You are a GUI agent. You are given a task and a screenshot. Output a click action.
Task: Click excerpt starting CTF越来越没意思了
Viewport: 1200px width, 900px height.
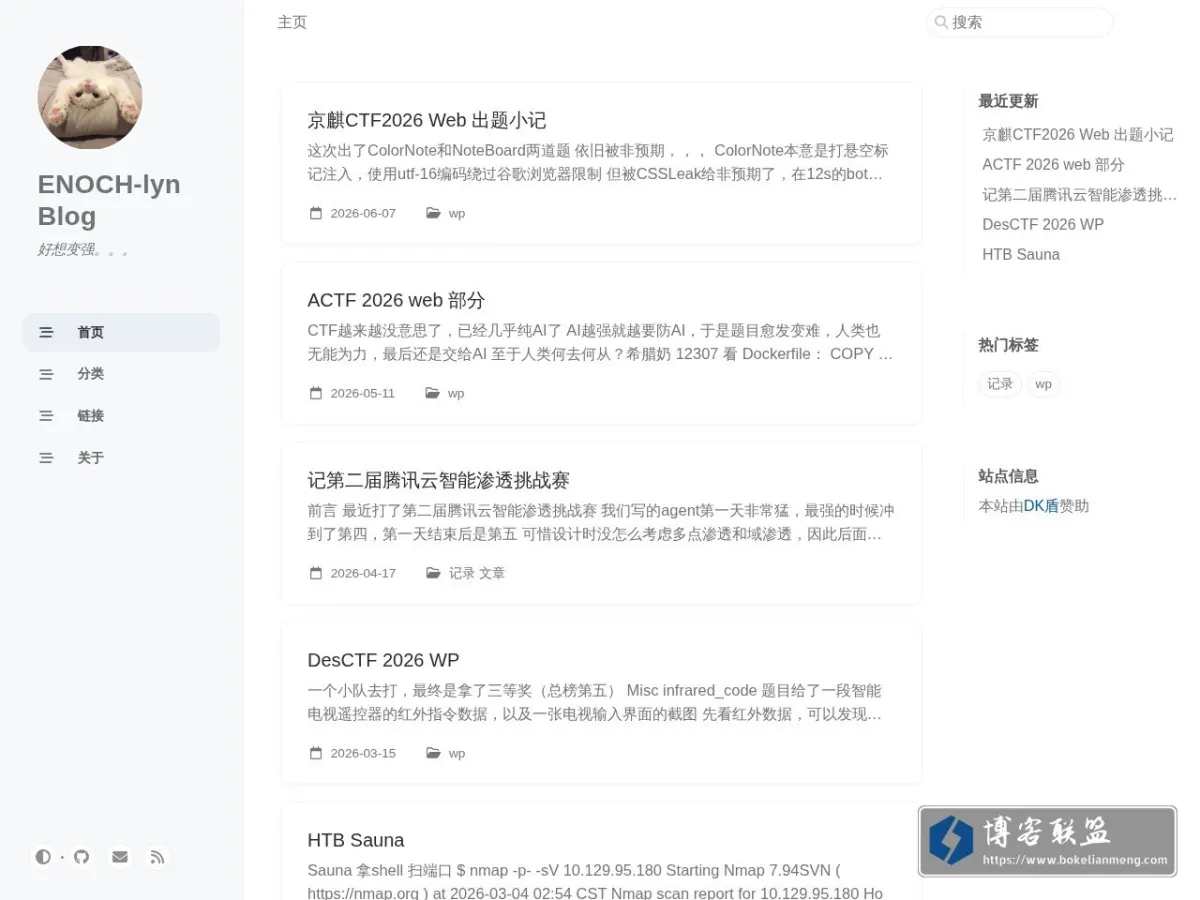[600, 342]
